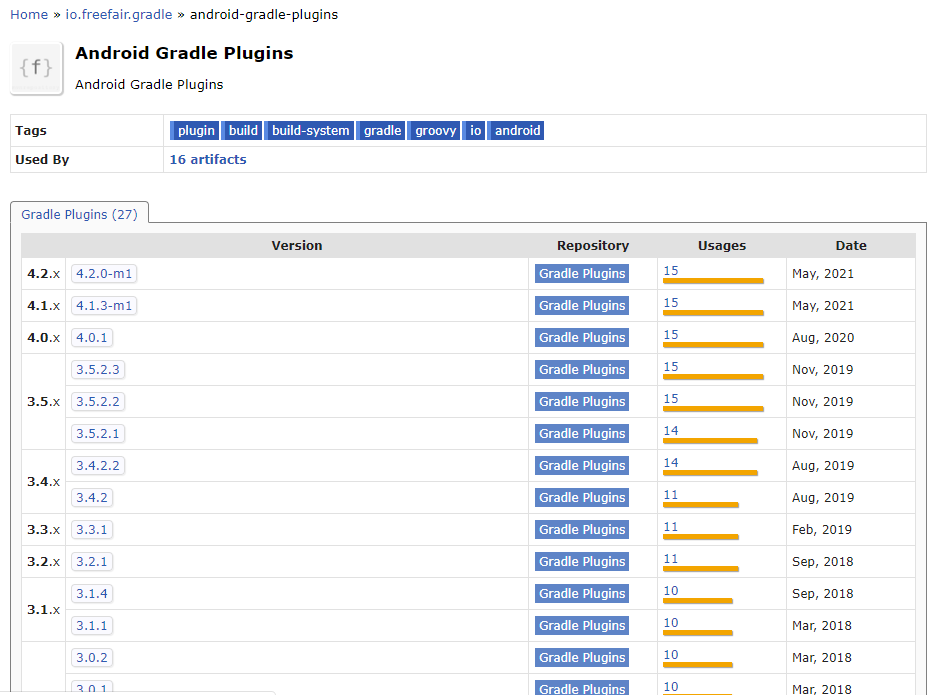
Task: Open version 3.5.2.1
Action: tap(98, 434)
